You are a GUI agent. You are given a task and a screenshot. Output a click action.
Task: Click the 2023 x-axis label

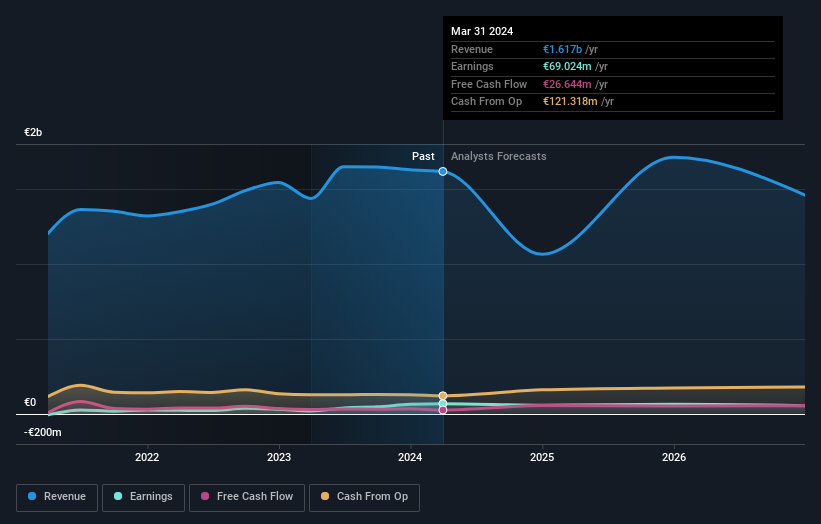[x=279, y=457]
